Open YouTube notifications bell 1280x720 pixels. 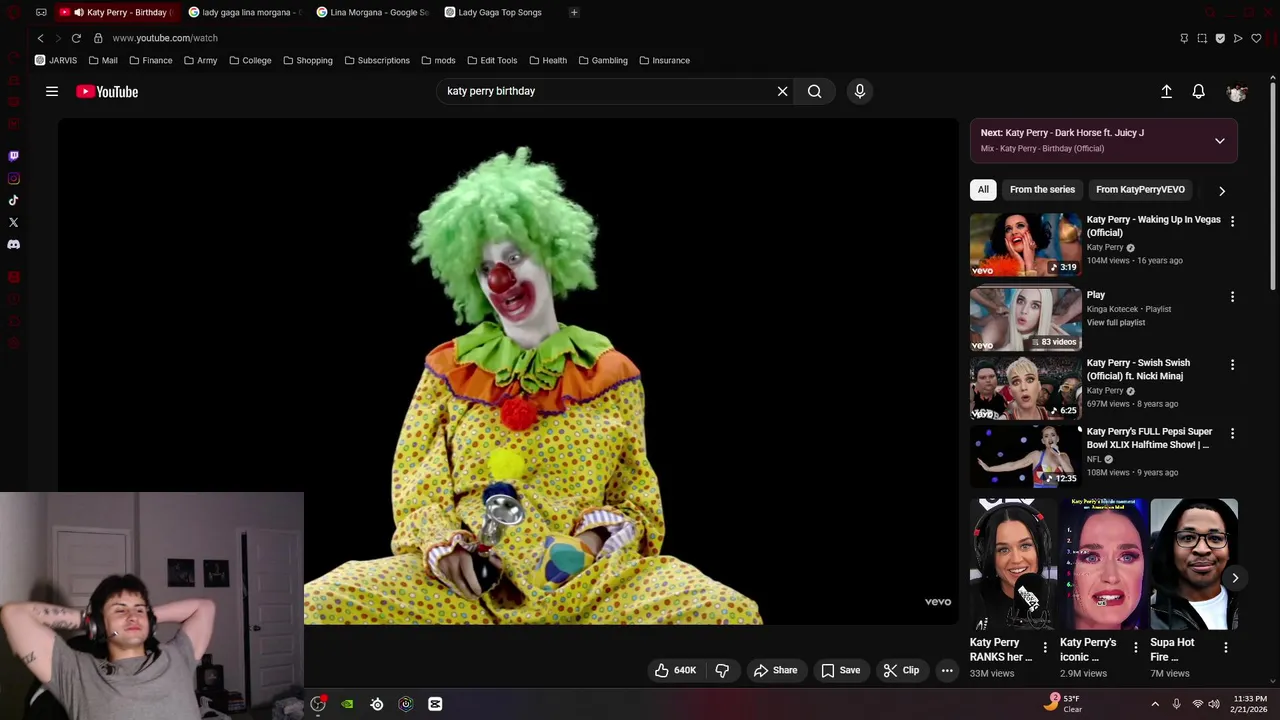[1199, 91]
